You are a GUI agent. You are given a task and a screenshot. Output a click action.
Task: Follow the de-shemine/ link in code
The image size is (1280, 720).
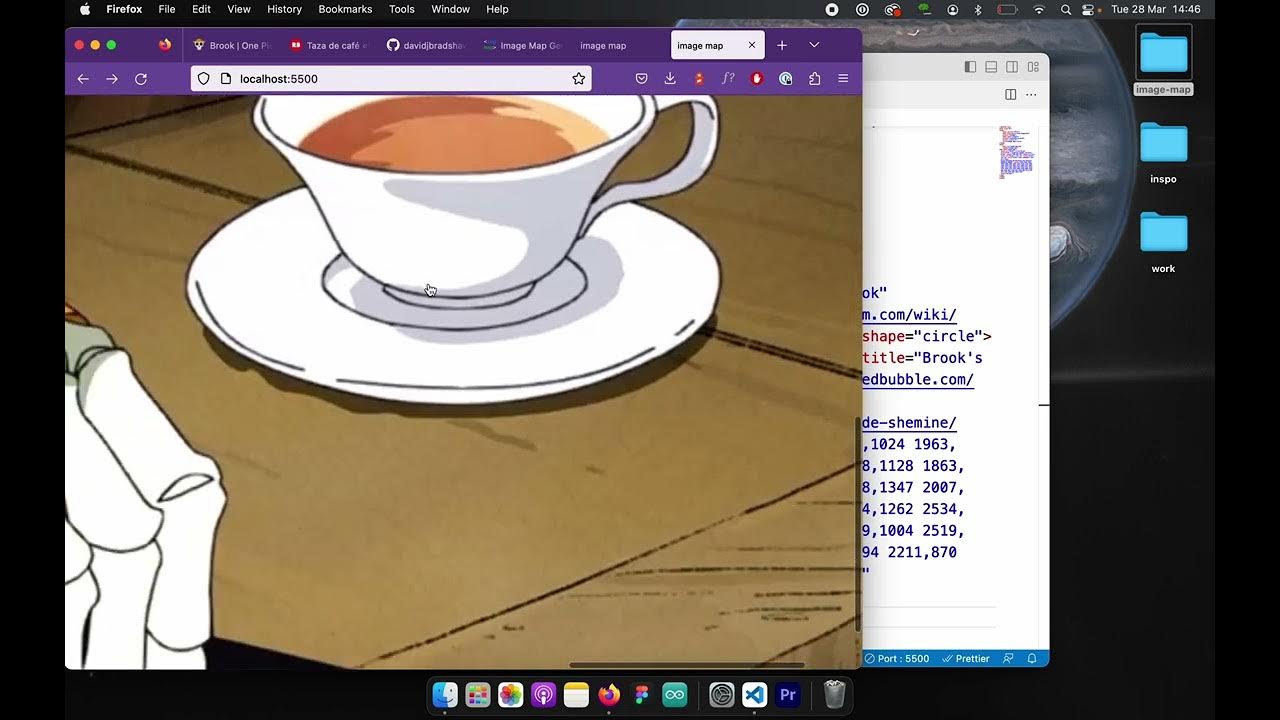(x=909, y=423)
